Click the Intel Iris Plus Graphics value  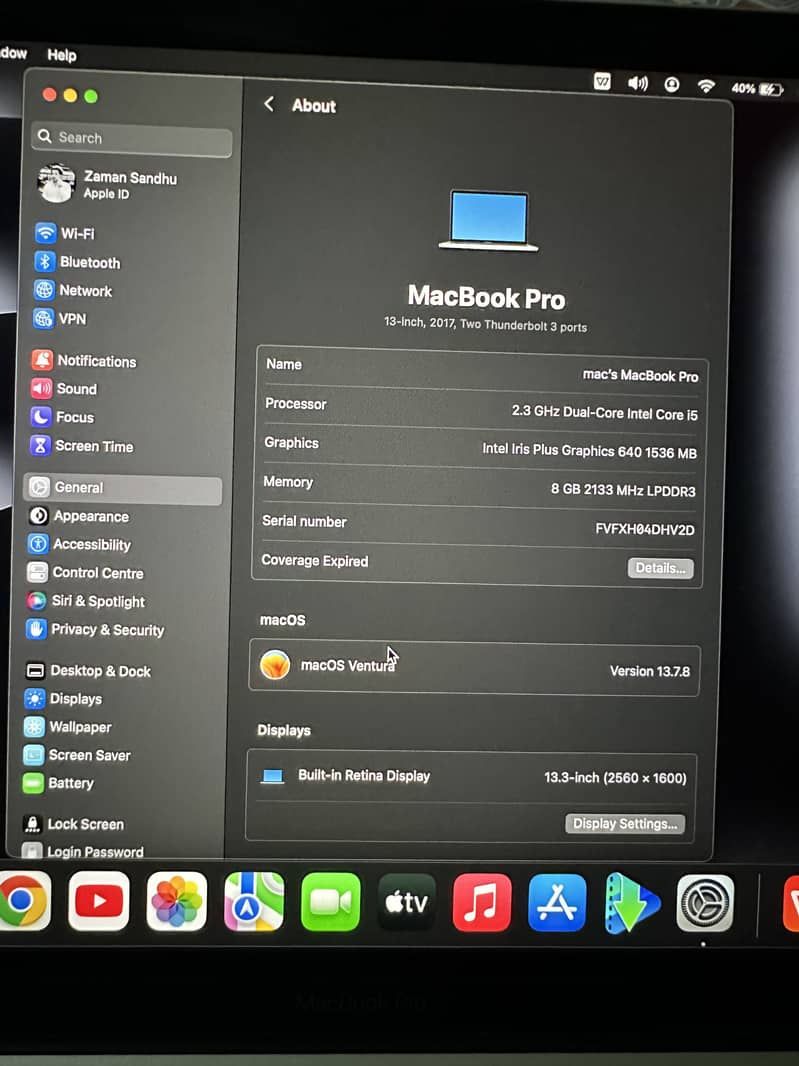click(x=590, y=451)
